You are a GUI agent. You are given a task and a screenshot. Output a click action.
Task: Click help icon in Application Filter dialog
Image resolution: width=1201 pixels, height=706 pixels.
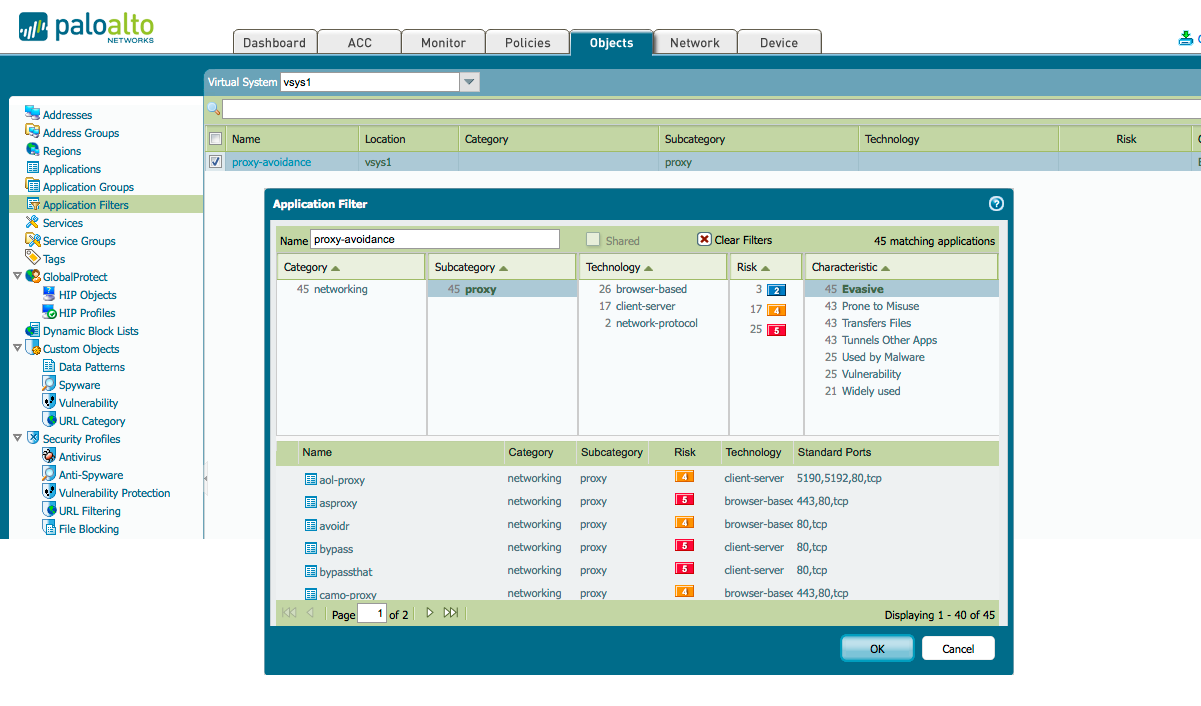point(995,204)
